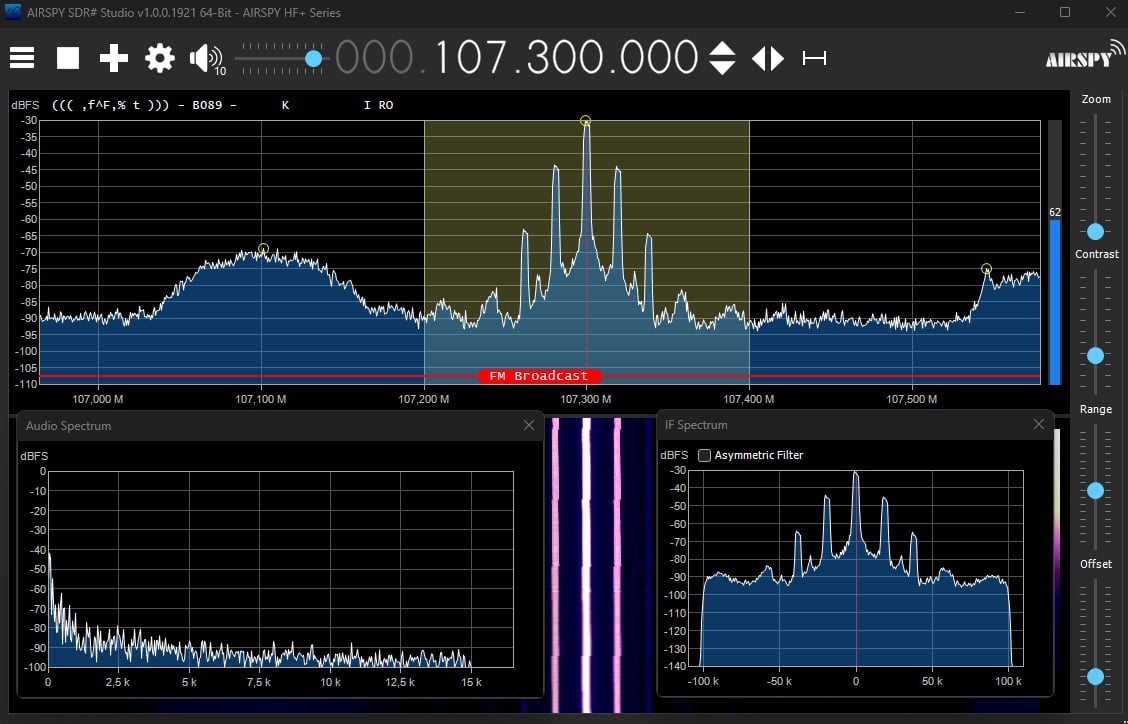The height and width of the screenshot is (724, 1128).
Task: Click the Range slider handle
Action: [1096, 490]
